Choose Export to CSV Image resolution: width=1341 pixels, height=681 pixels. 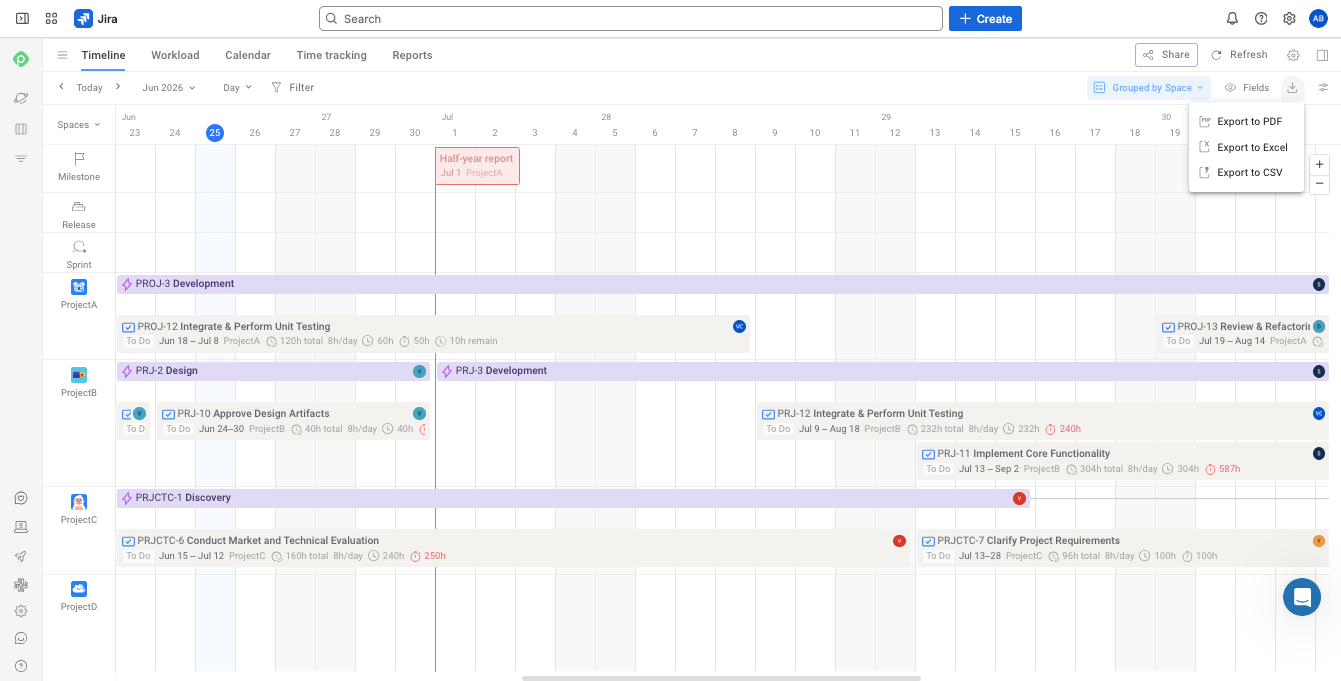point(1246,173)
